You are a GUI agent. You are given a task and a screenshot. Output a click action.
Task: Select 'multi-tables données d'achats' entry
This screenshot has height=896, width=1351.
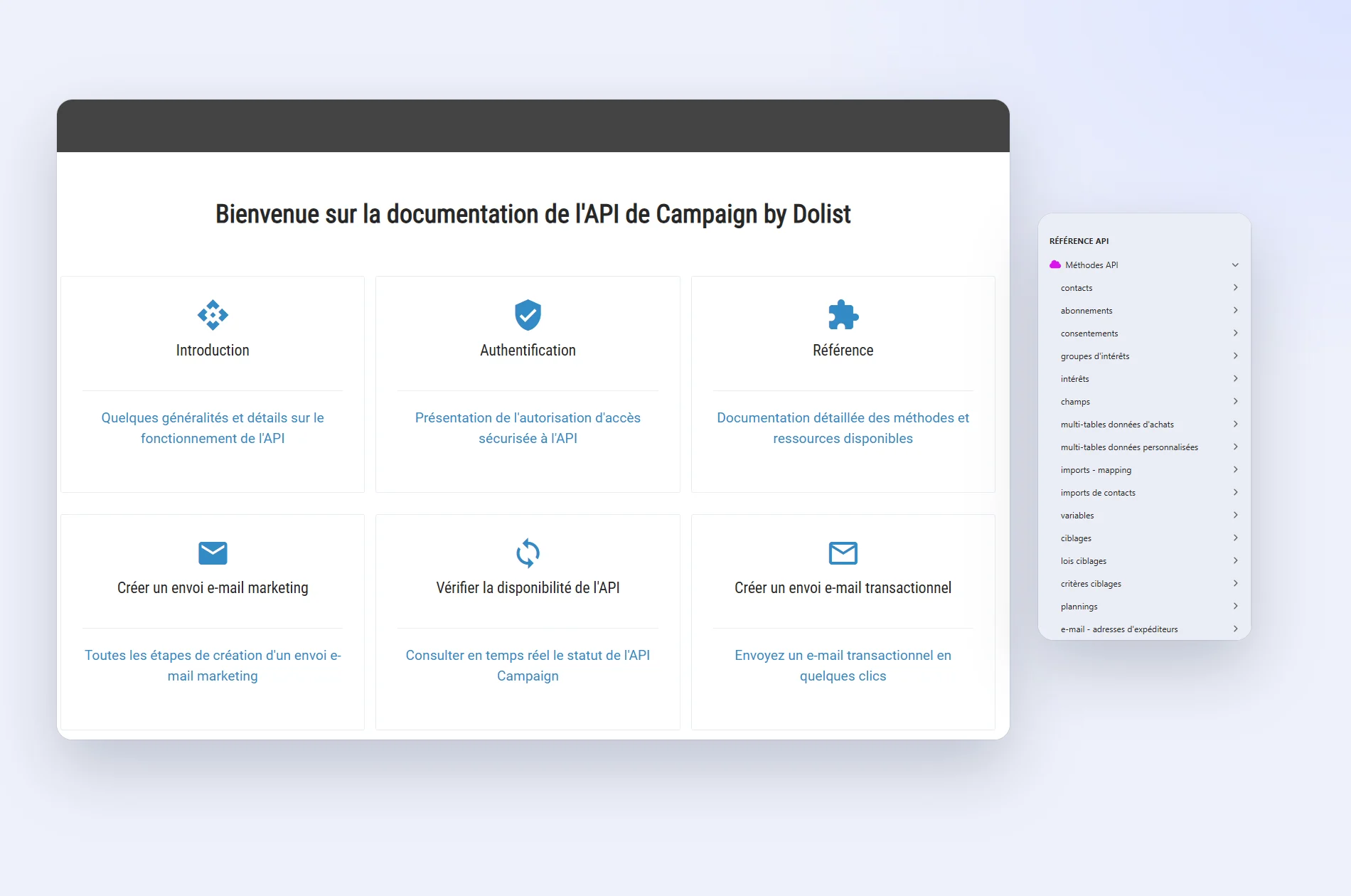pyautogui.click(x=1117, y=425)
